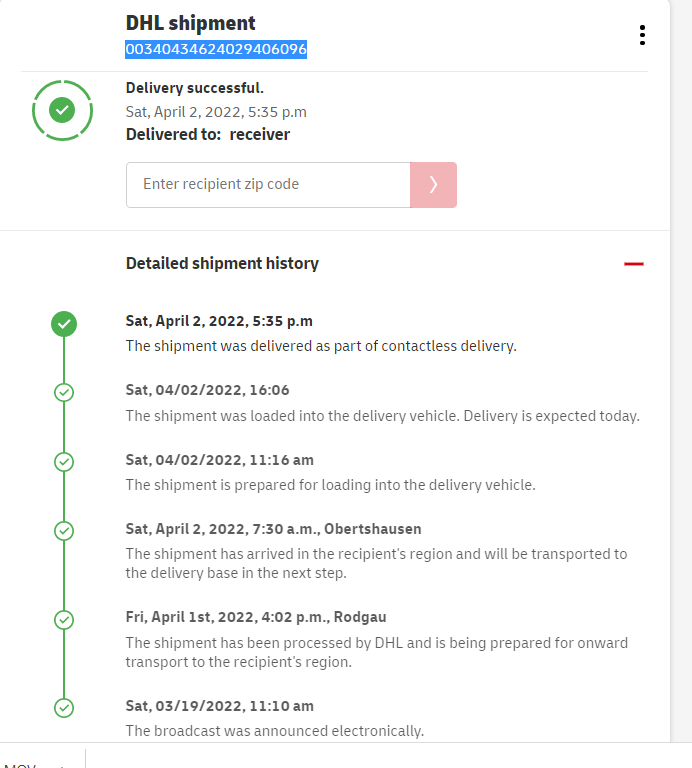Viewport: 692px width, 768px height.
Task: Select the highlighted shipment tracking number
Action: (x=216, y=49)
